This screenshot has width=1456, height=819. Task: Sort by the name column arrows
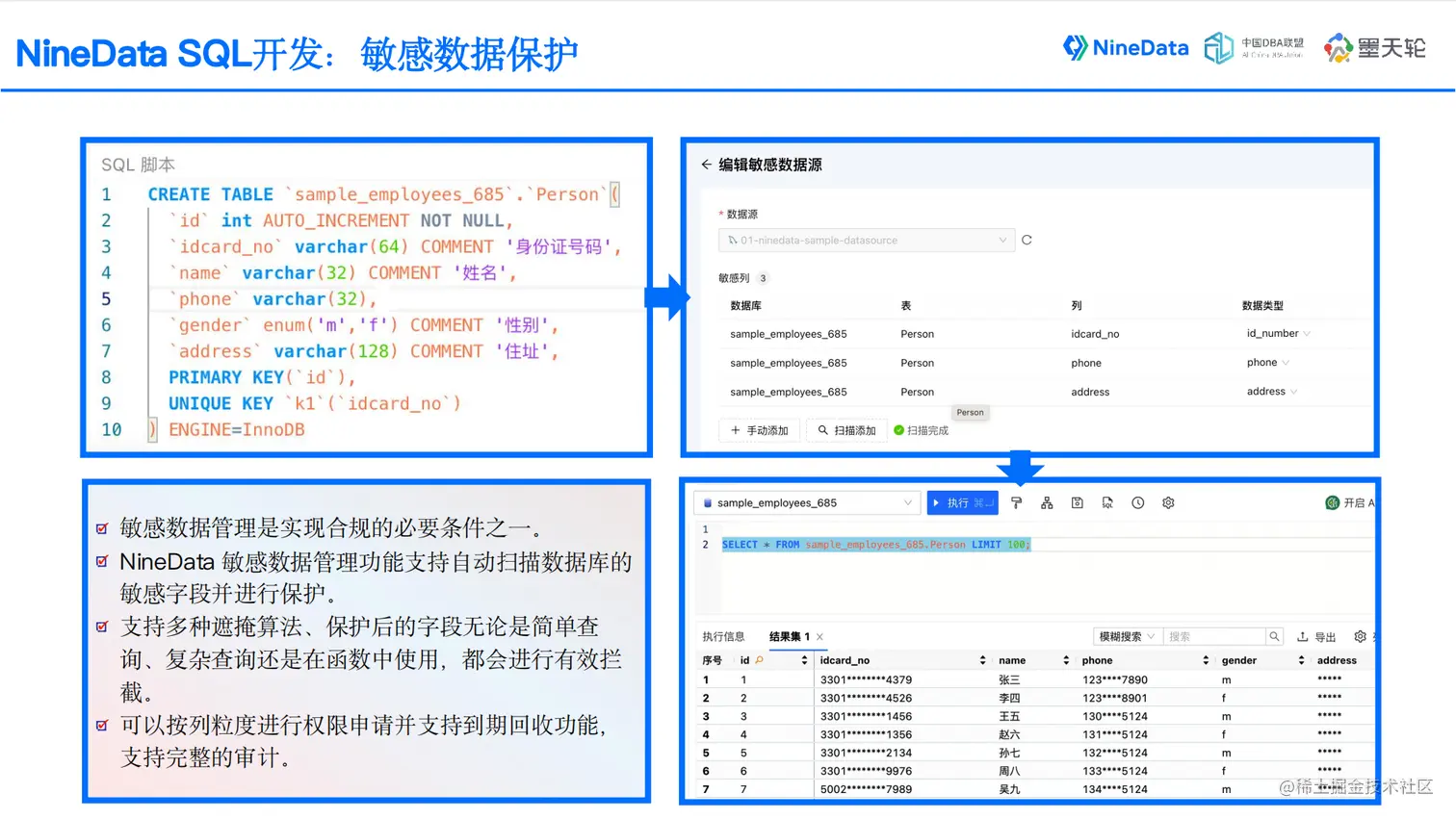tap(1066, 660)
